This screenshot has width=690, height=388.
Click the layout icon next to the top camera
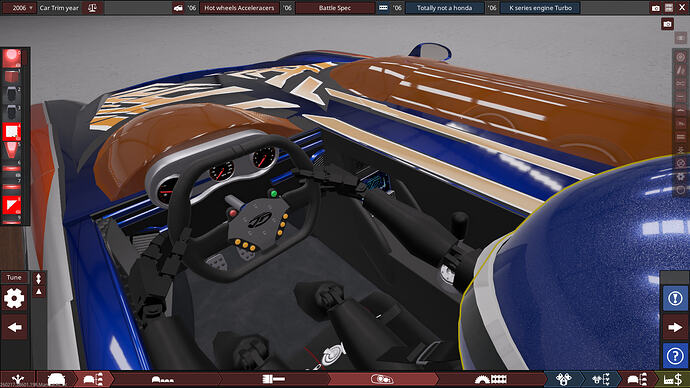(669, 8)
